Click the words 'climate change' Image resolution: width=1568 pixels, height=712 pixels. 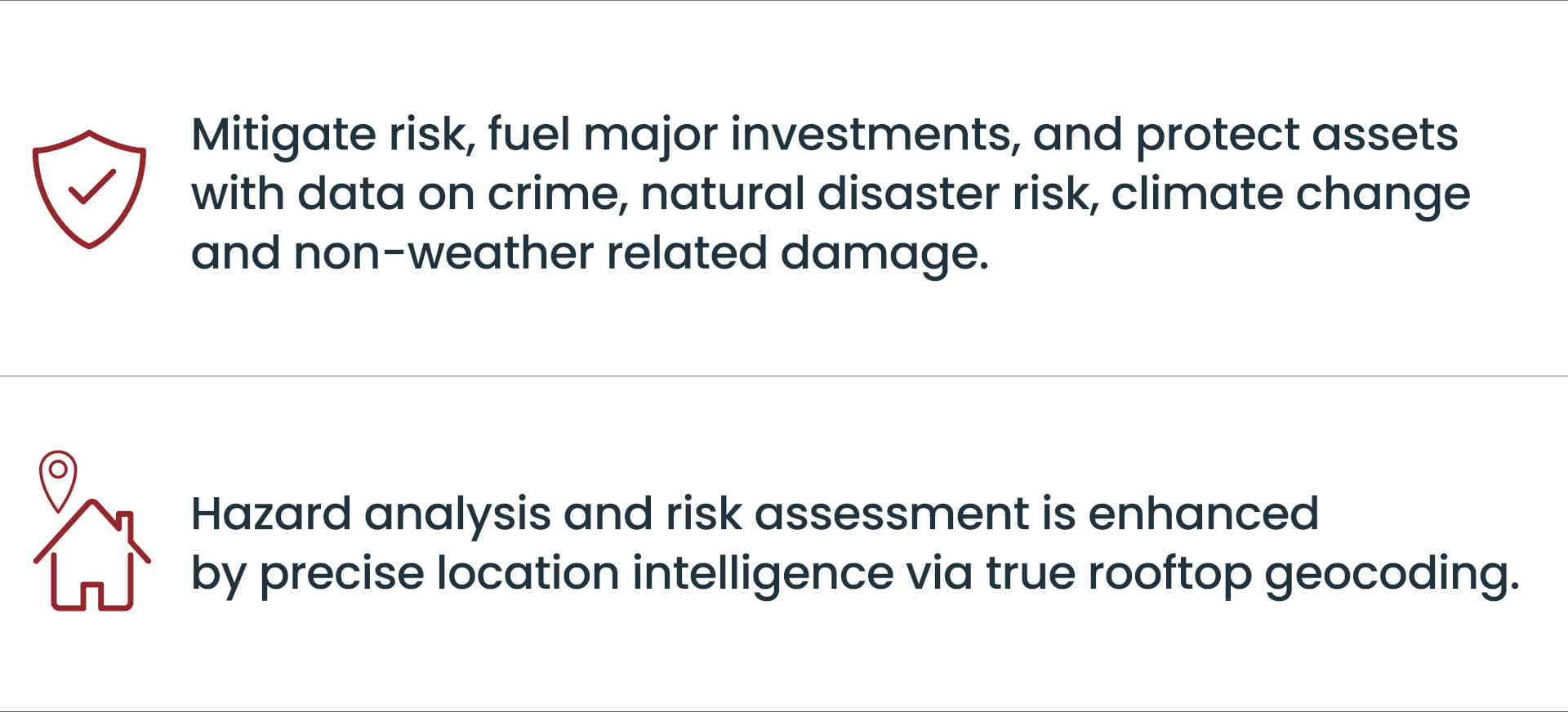pyautogui.click(x=1290, y=194)
